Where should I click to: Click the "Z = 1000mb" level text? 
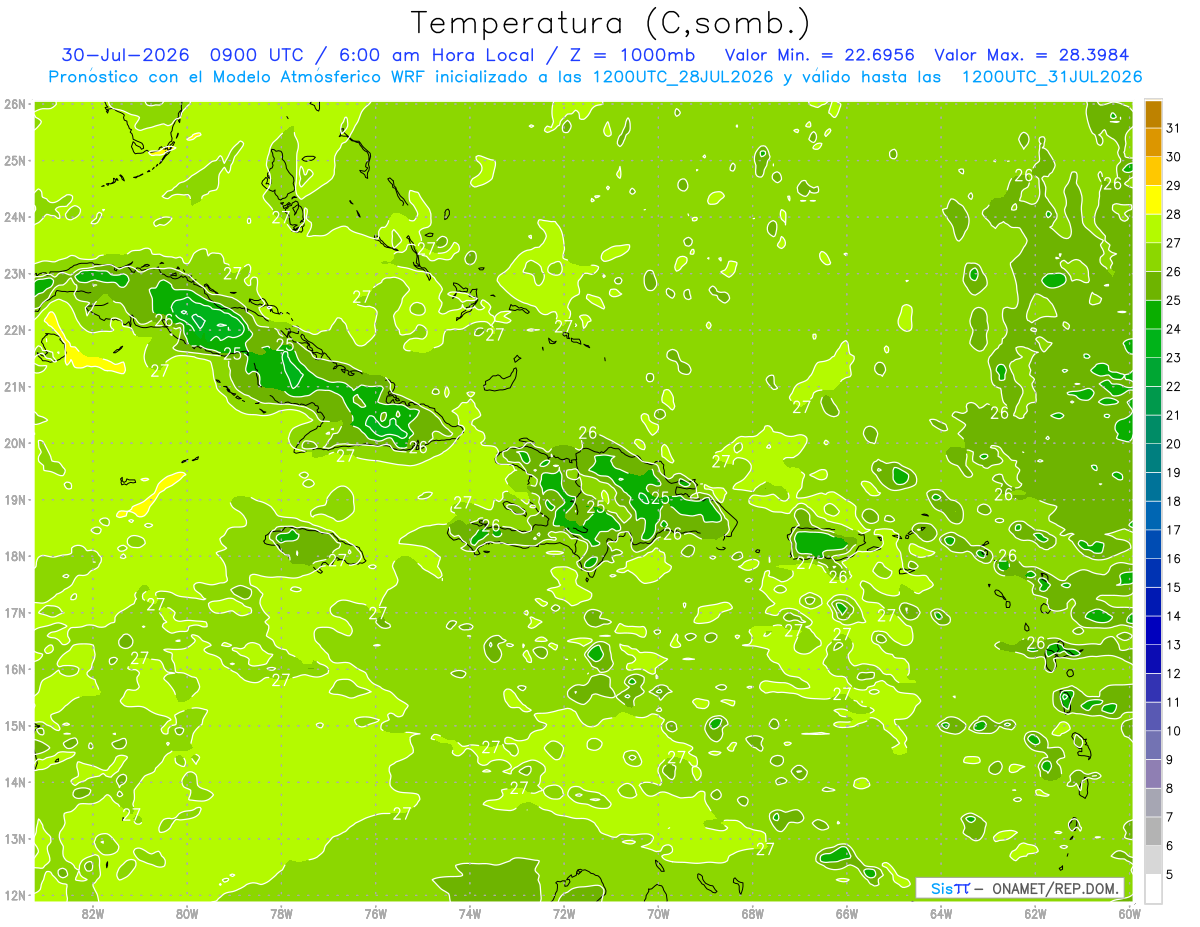pos(632,55)
